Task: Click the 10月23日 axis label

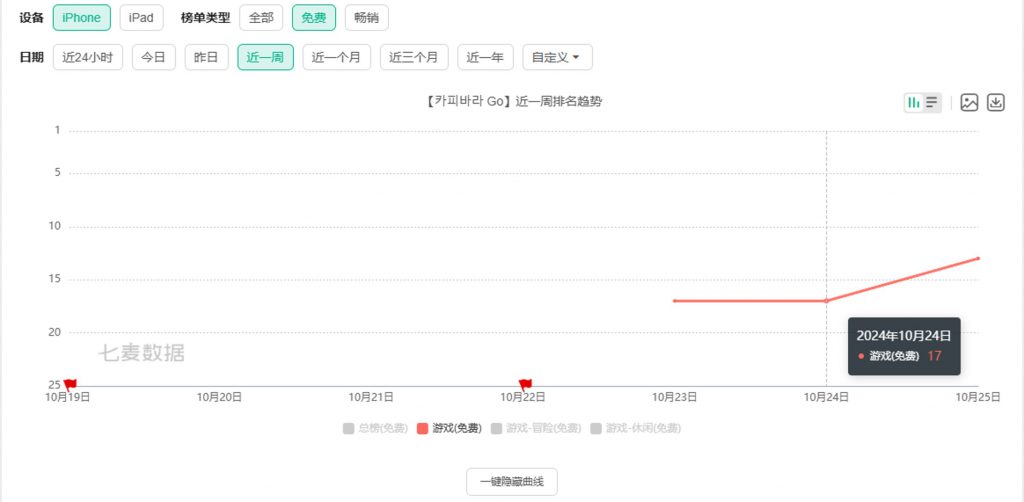Action: point(675,396)
